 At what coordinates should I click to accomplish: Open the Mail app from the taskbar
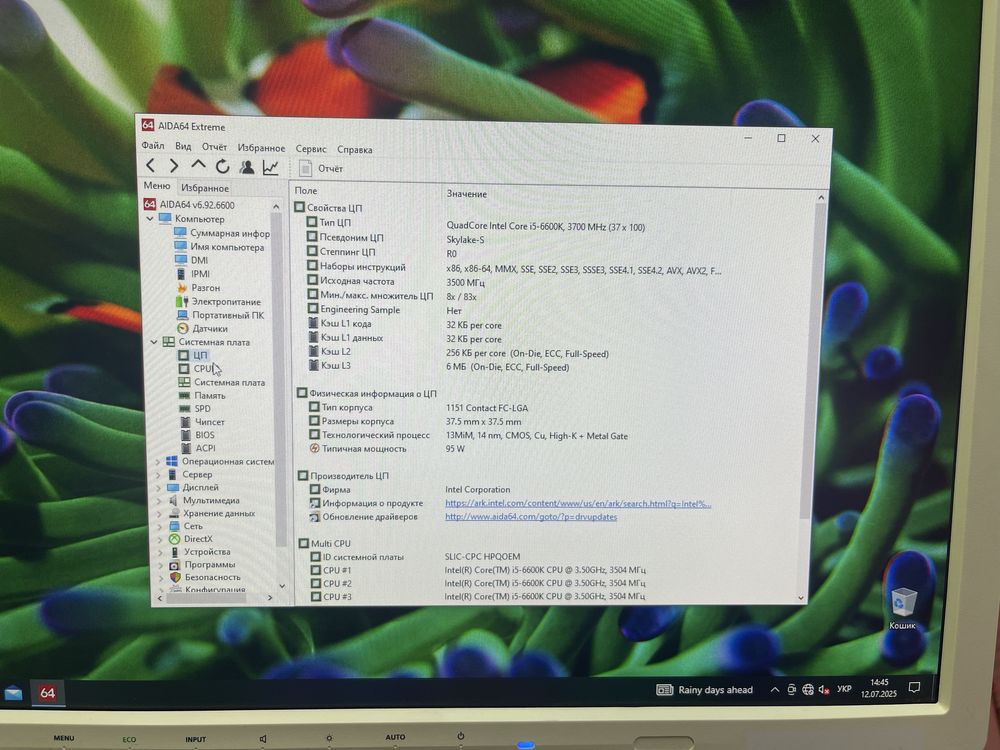pyautogui.click(x=13, y=693)
